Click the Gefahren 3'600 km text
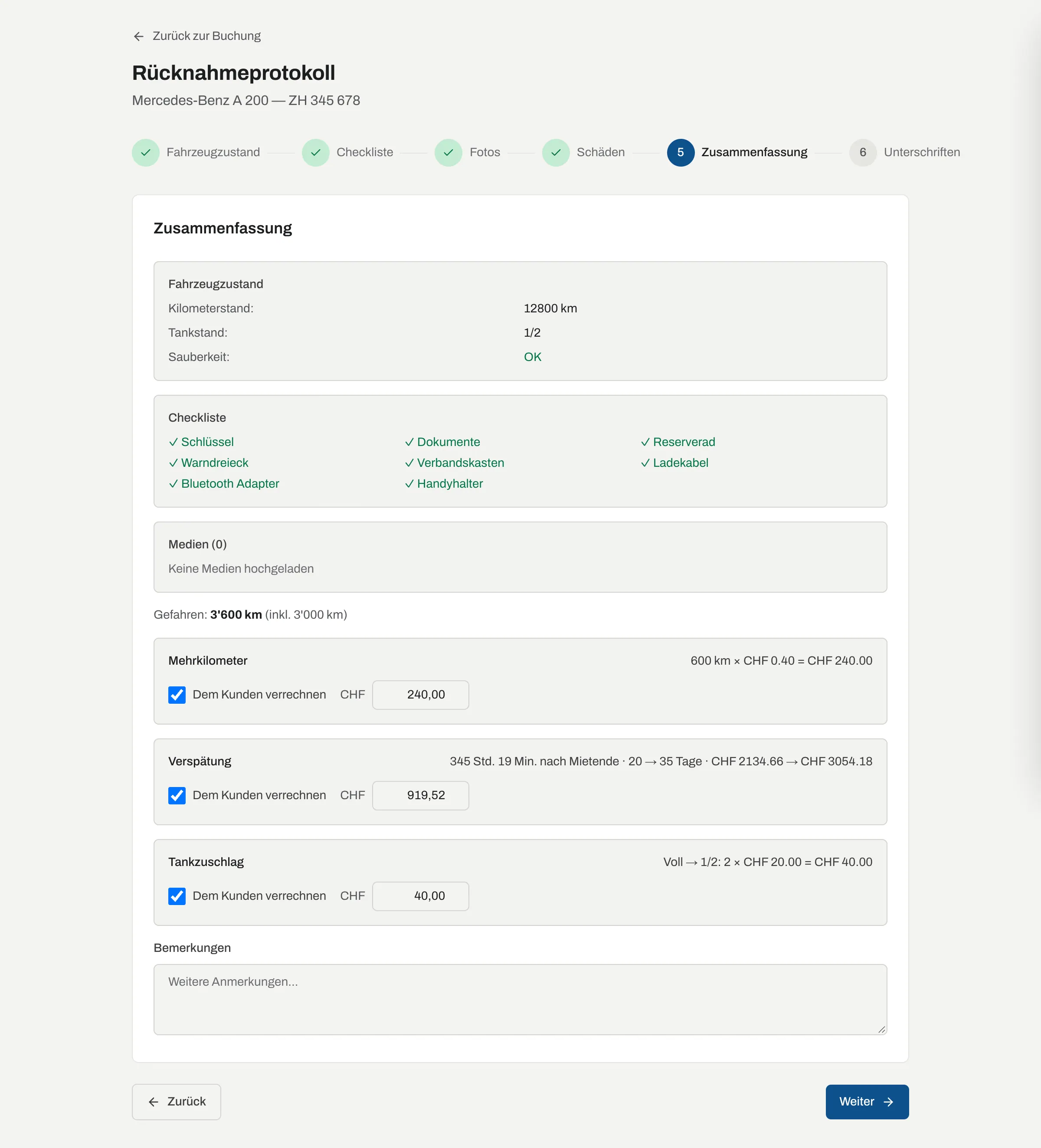This screenshot has height=1148, width=1041. (250, 615)
